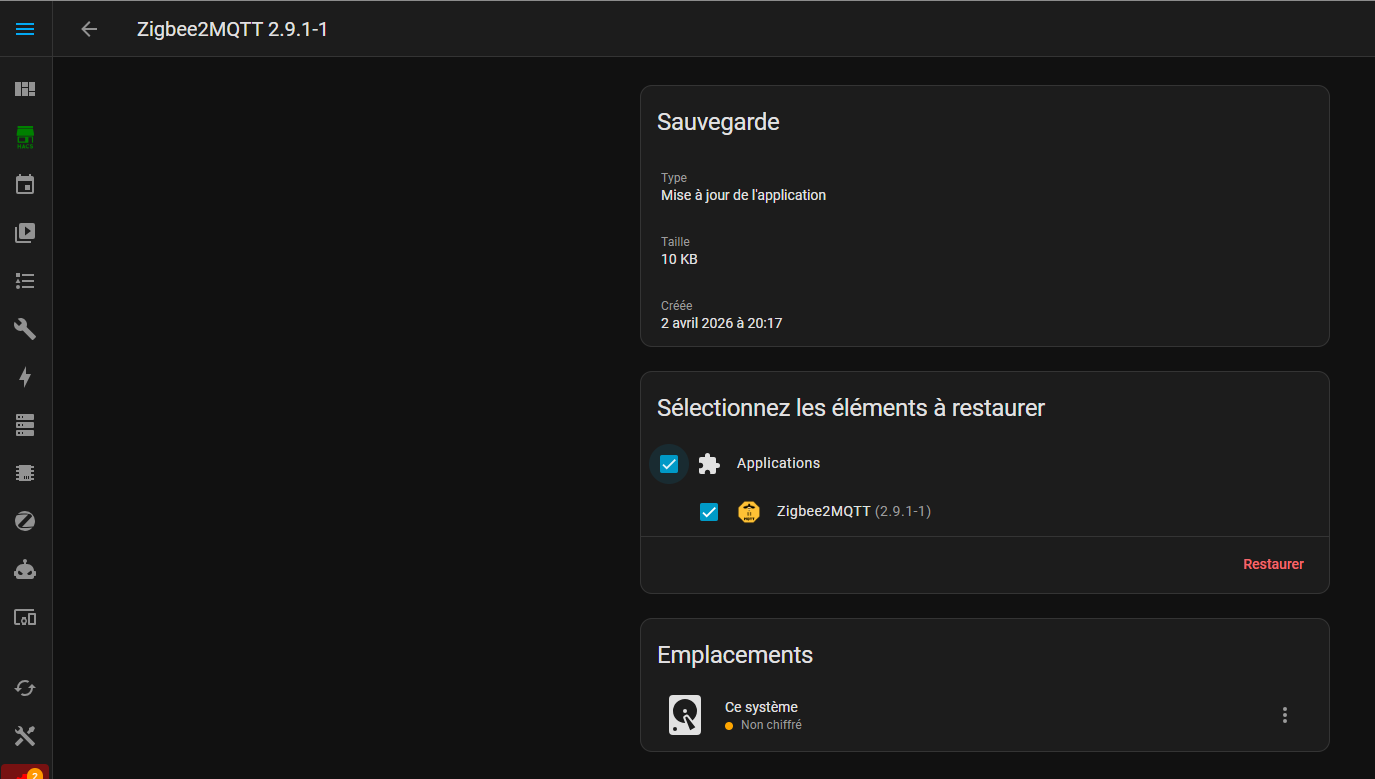Open the Energy lightning bolt icon
The image size is (1375, 779).
coord(25,377)
